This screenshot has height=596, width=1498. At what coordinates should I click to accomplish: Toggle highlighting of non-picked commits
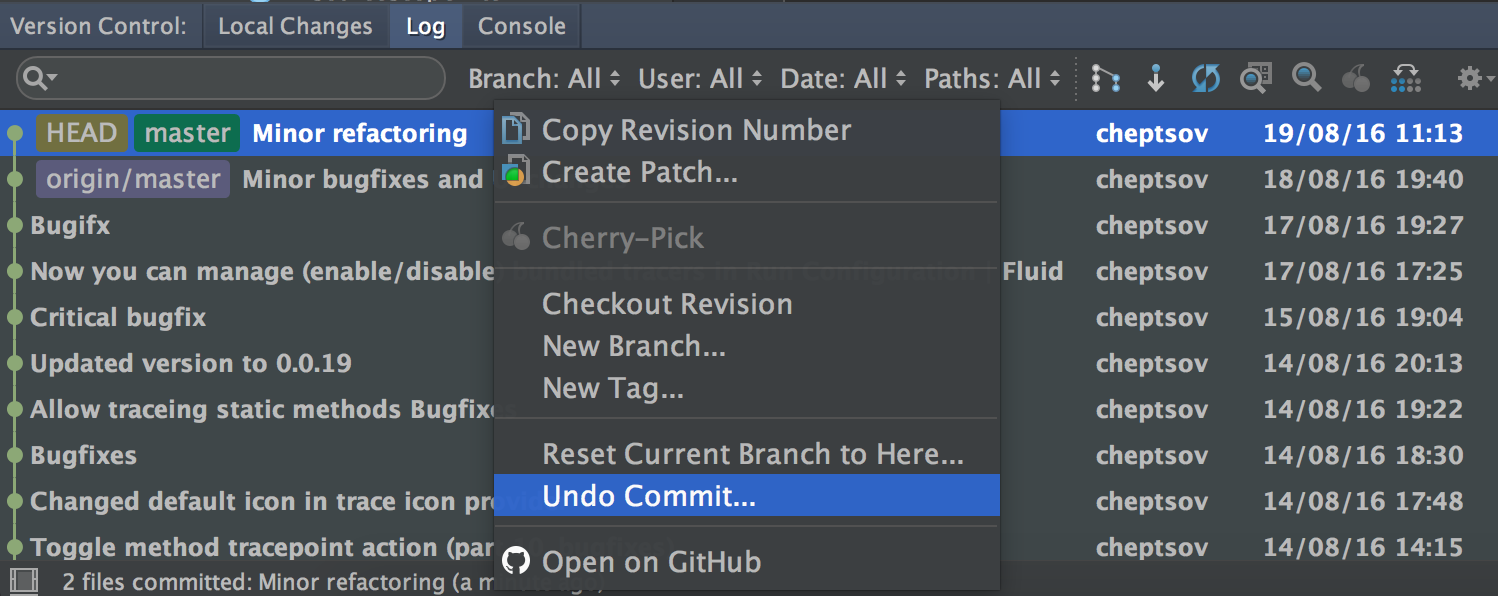coord(1406,78)
